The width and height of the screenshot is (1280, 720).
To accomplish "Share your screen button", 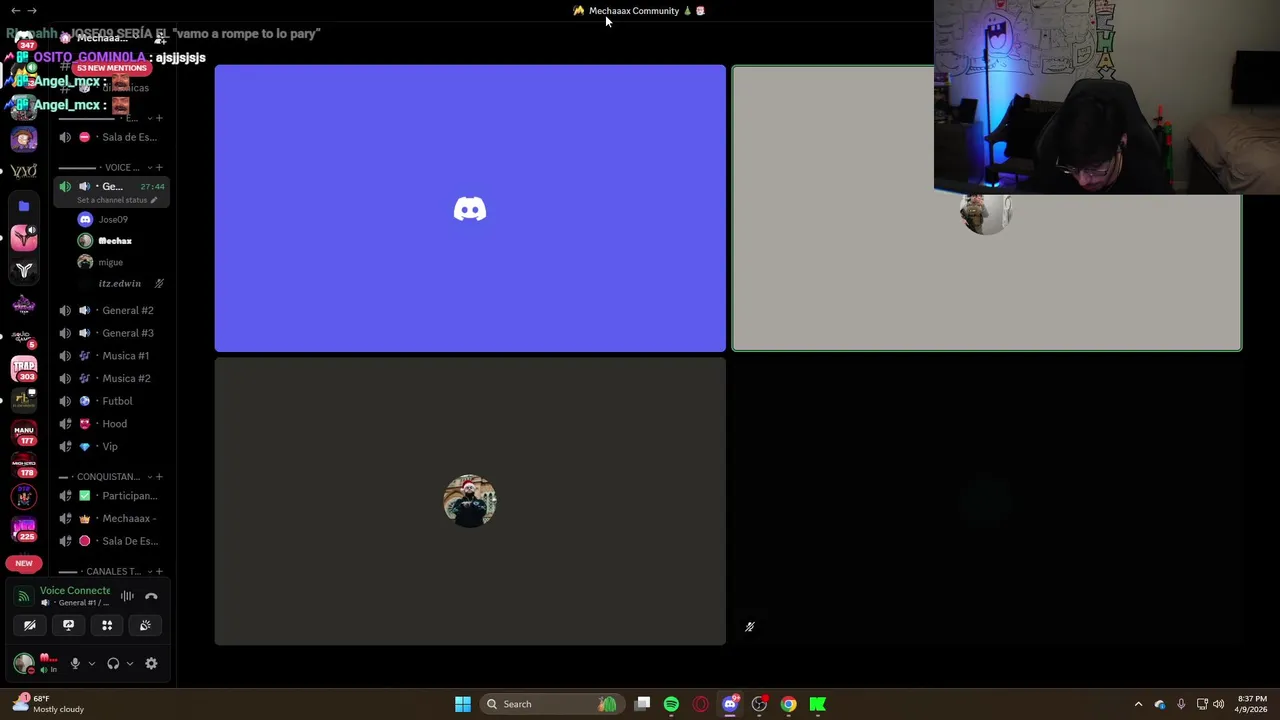I will [68, 625].
